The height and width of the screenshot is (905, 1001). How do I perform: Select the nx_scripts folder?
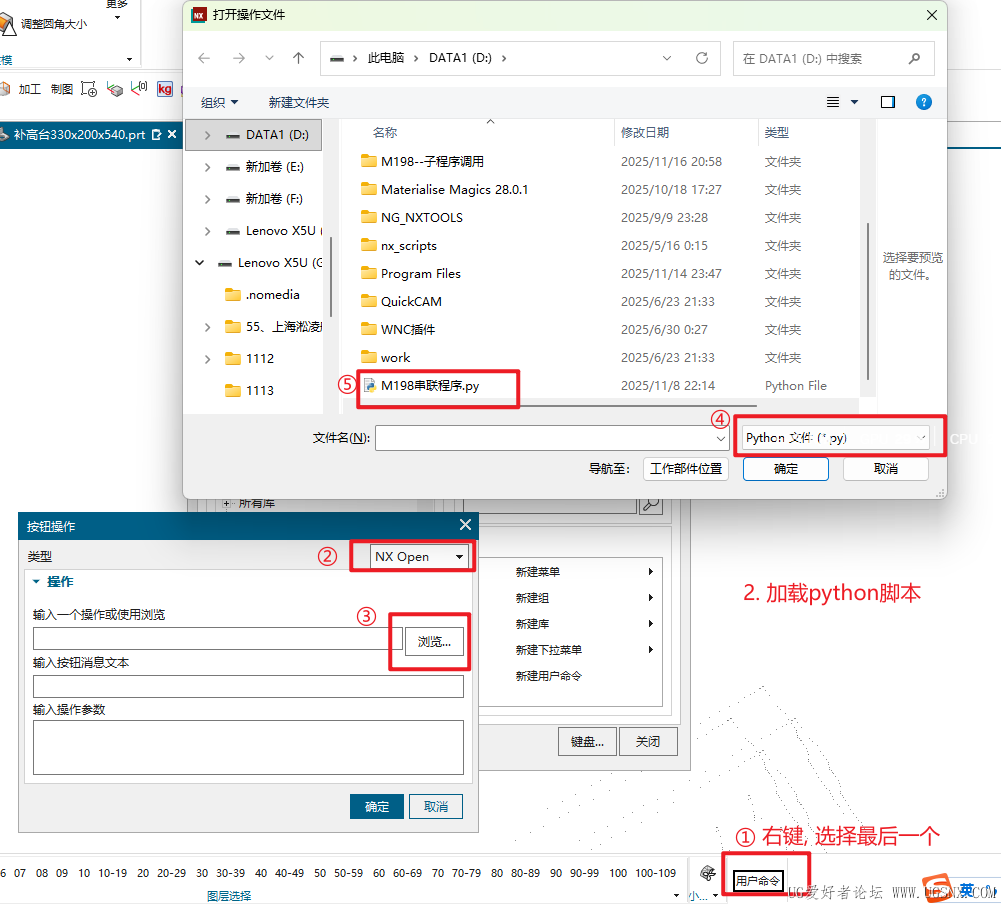pyautogui.click(x=409, y=246)
